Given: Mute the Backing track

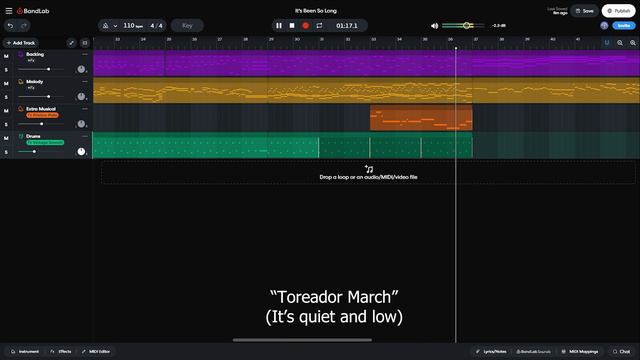Looking at the screenshot, I should point(6,56).
